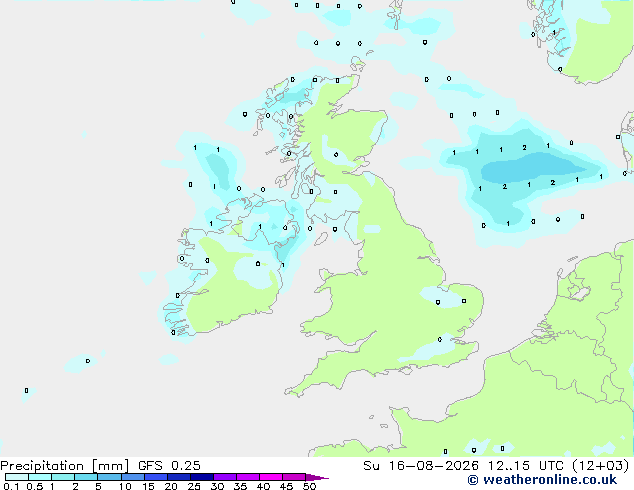Select the 2–5 mm legend color swatch
The height and width of the screenshot is (490, 634).
click(86, 477)
